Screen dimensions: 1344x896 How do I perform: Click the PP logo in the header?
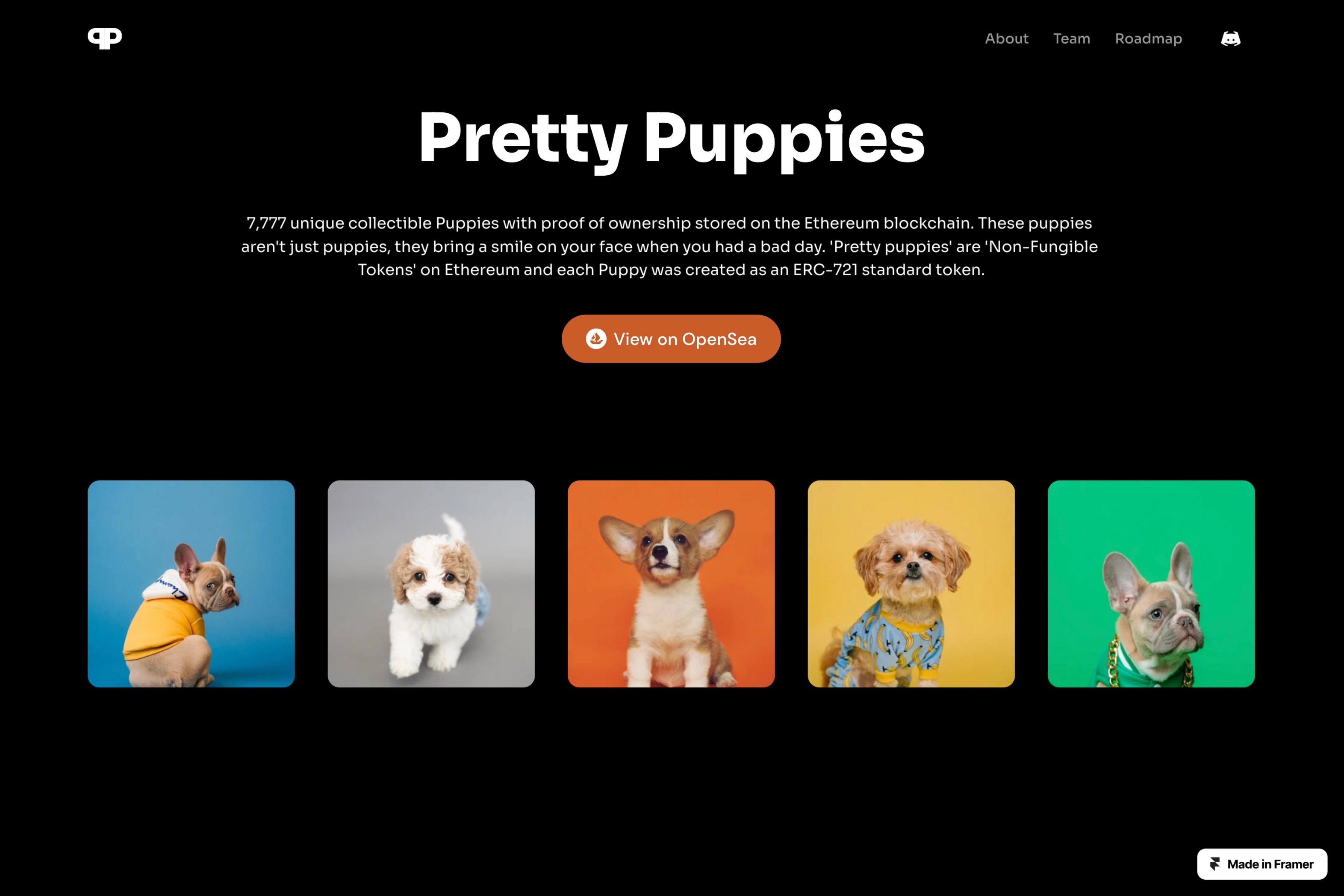point(105,38)
